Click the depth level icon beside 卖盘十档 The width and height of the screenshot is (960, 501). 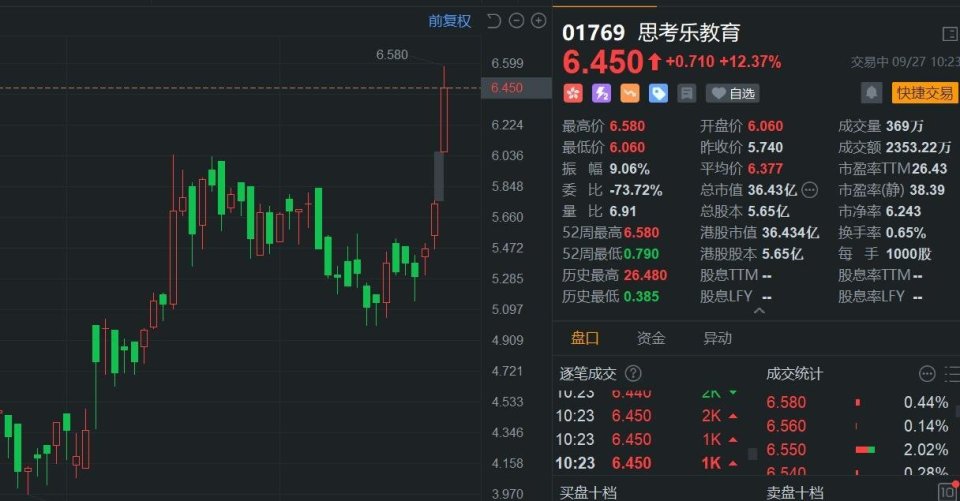(948, 491)
